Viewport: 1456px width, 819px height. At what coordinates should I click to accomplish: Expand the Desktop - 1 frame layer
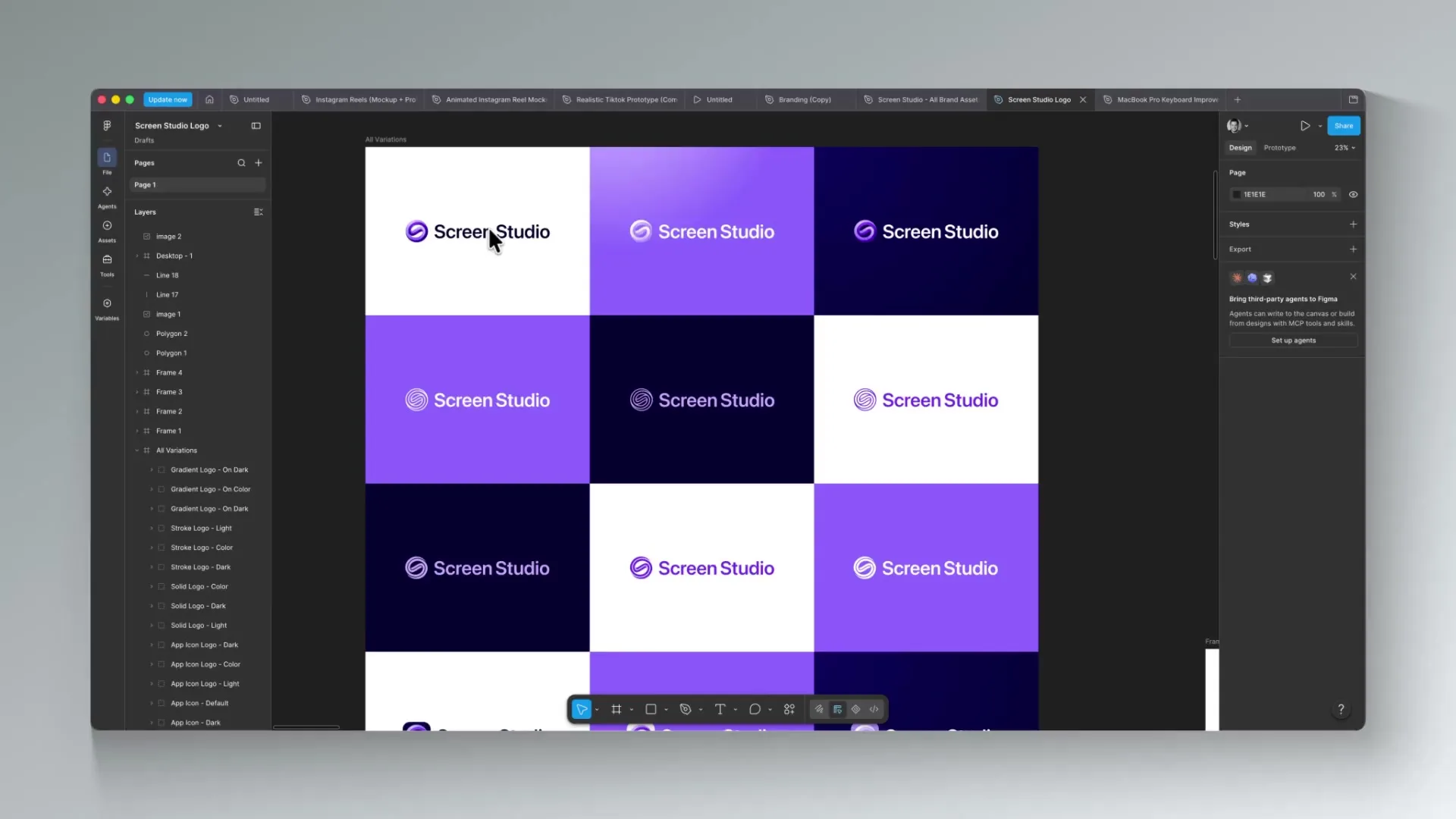[137, 256]
